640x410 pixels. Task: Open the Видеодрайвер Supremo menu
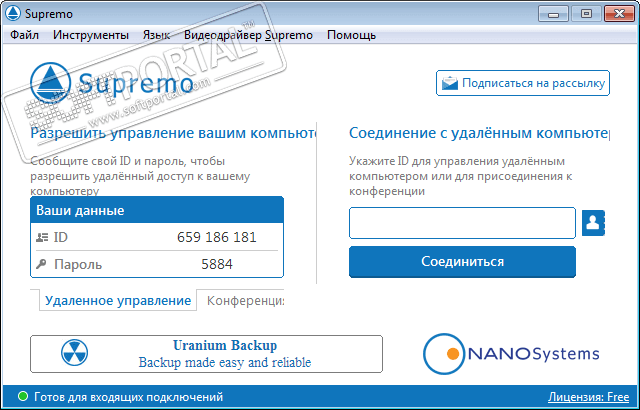tap(248, 35)
